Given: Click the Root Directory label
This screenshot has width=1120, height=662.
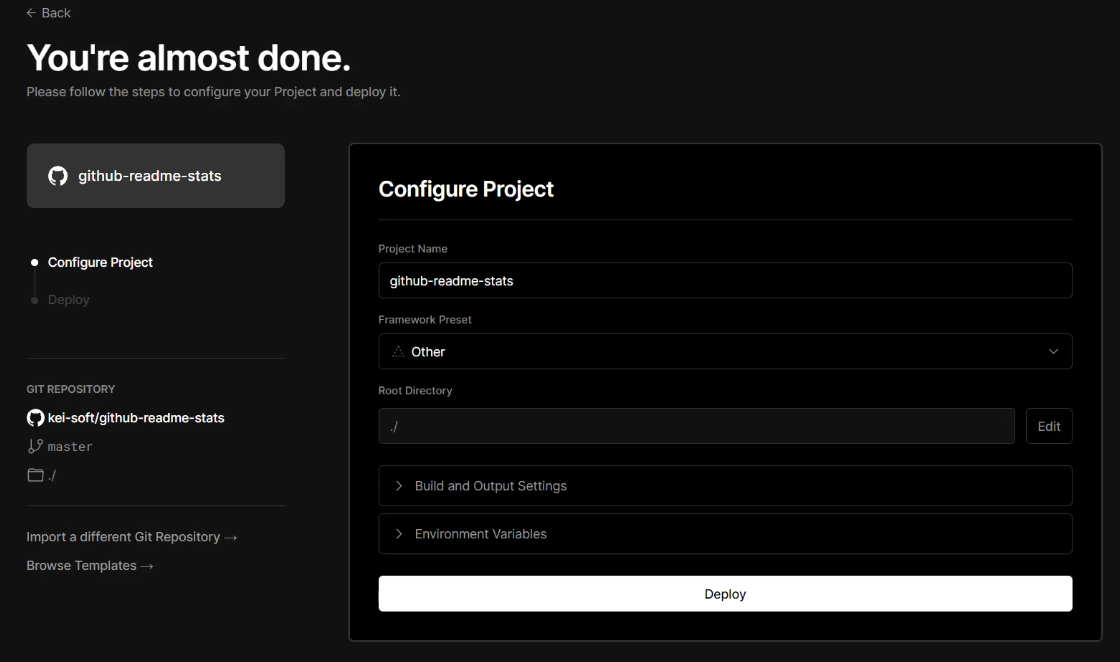Looking at the screenshot, I should coord(415,391).
